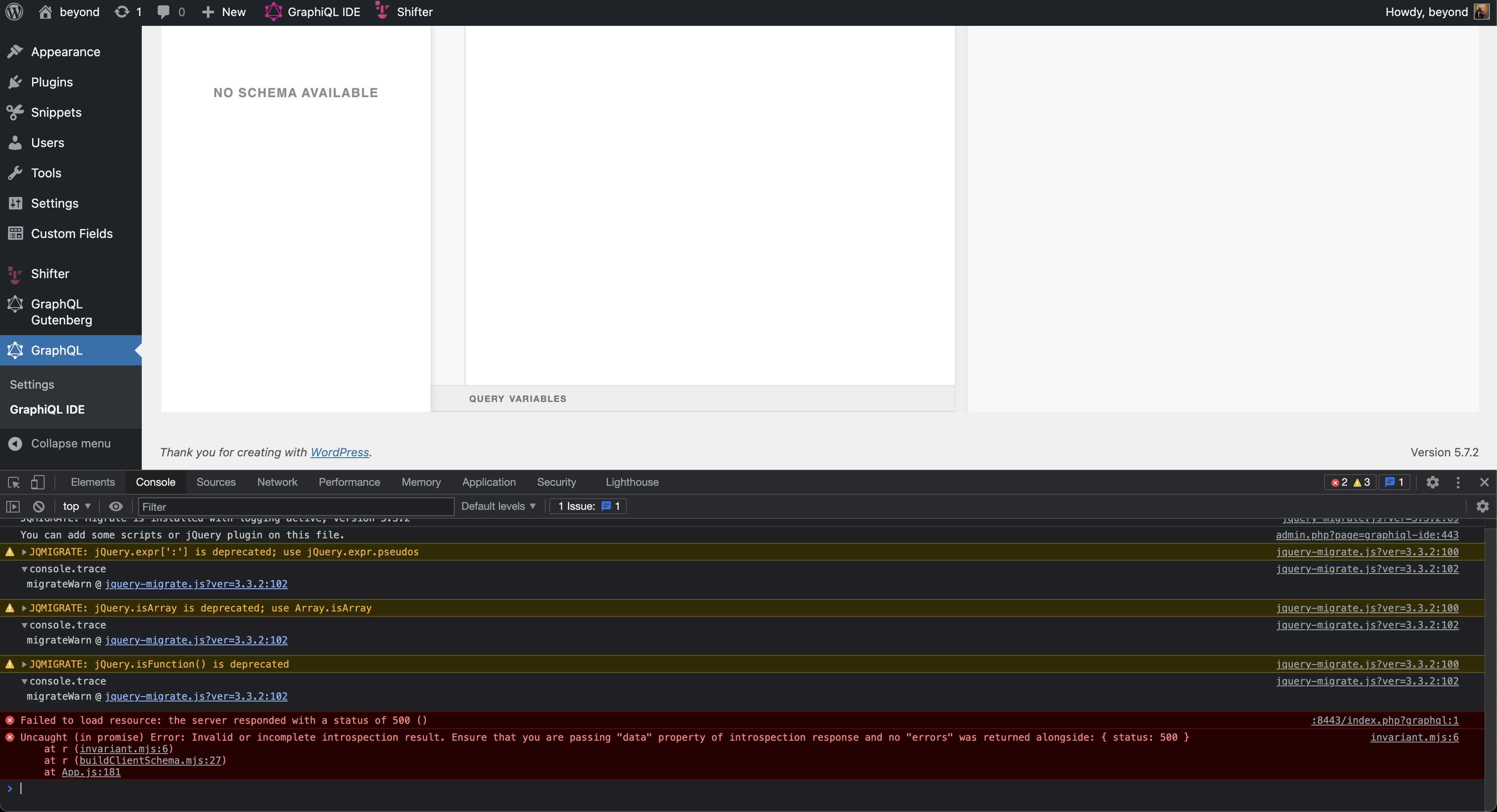
Task: Open the Console settings gear
Action: (x=1482, y=506)
